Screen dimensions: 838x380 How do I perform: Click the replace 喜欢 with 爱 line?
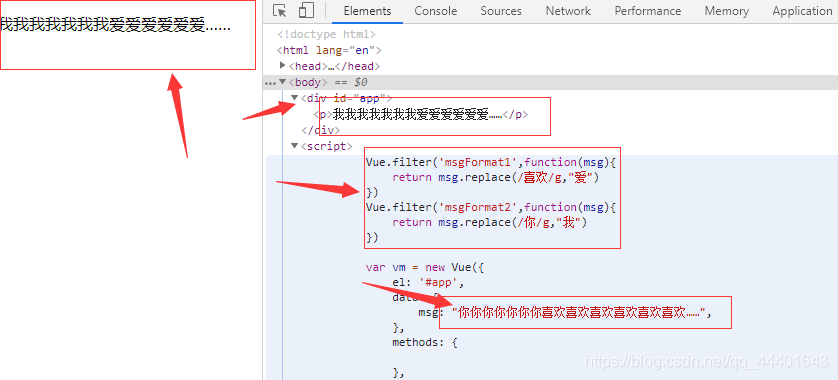(495, 177)
